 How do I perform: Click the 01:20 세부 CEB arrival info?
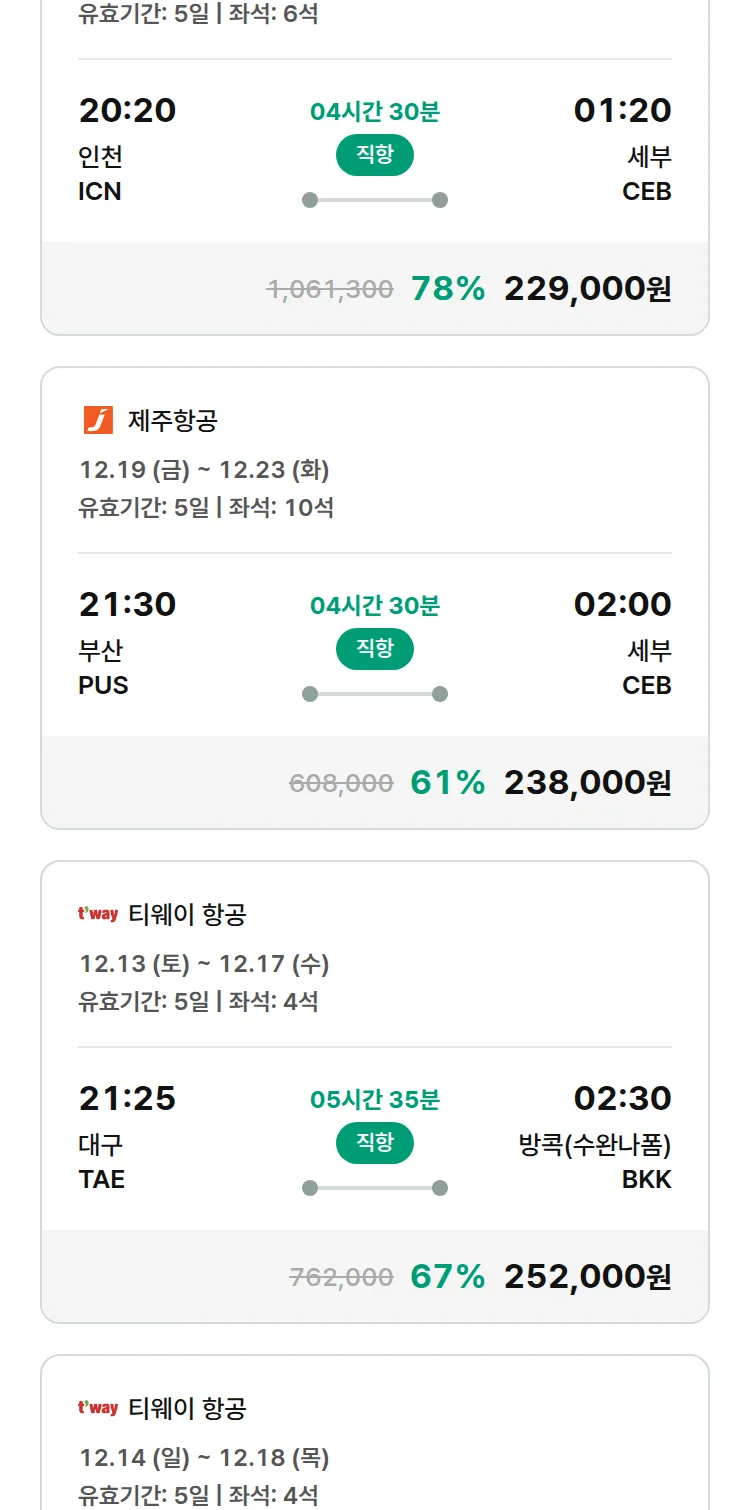[x=622, y=150]
